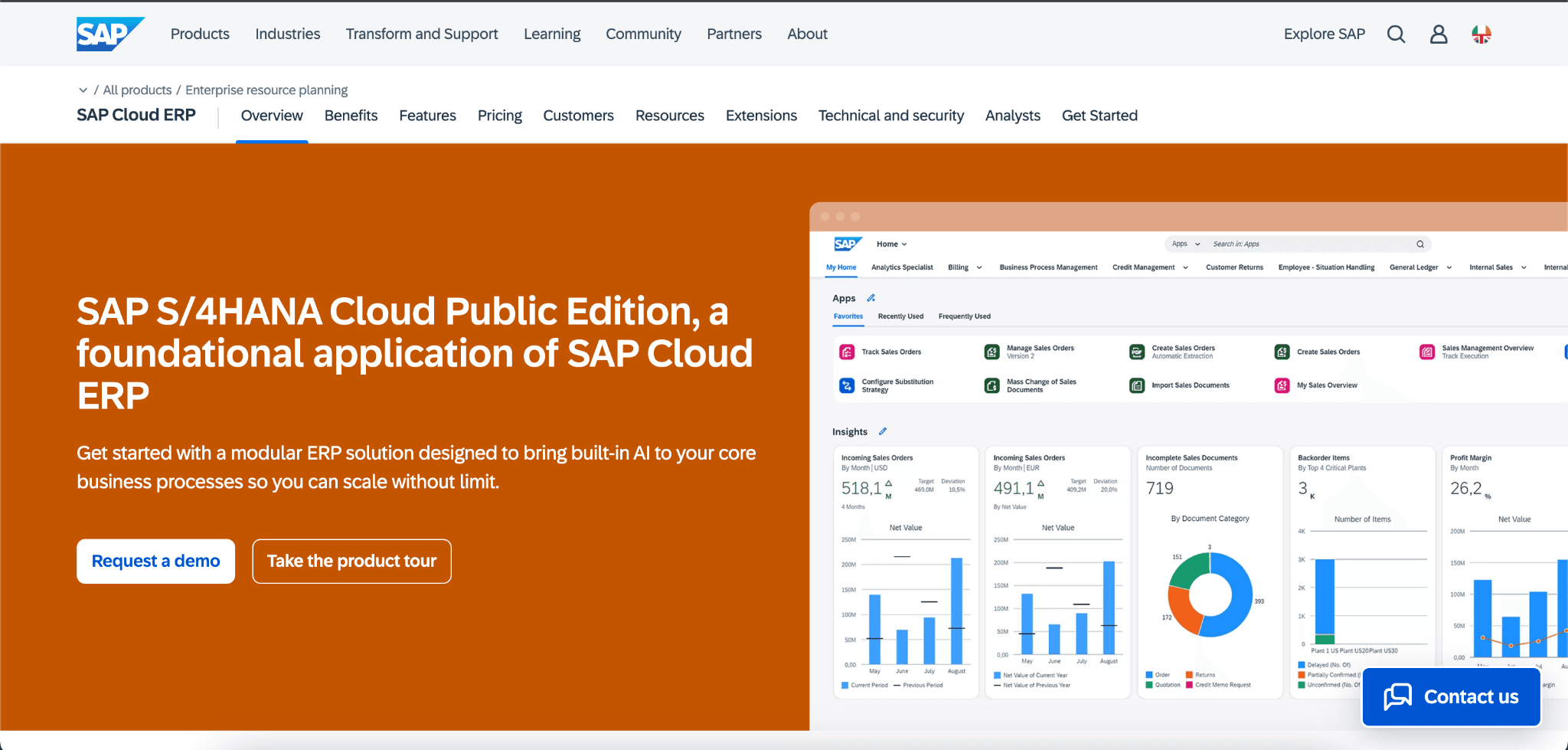The width and height of the screenshot is (1568, 750).
Task: Click Backorder Items insight card
Action: pyautogui.click(x=1363, y=572)
